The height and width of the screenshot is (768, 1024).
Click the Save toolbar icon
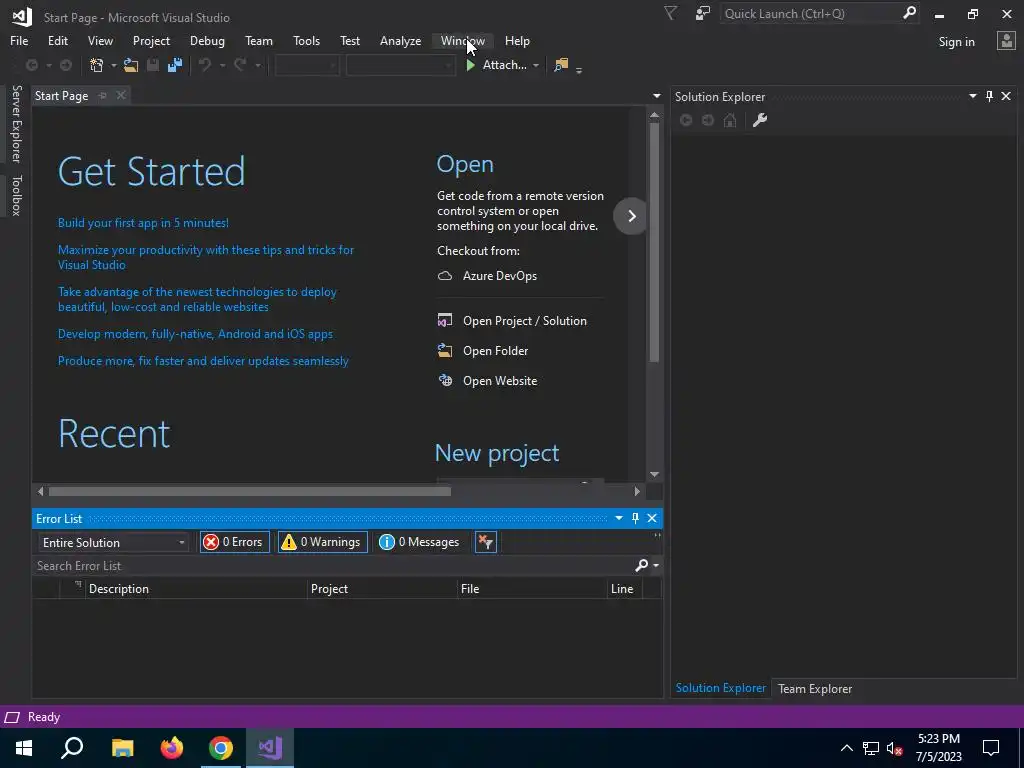tap(153, 65)
